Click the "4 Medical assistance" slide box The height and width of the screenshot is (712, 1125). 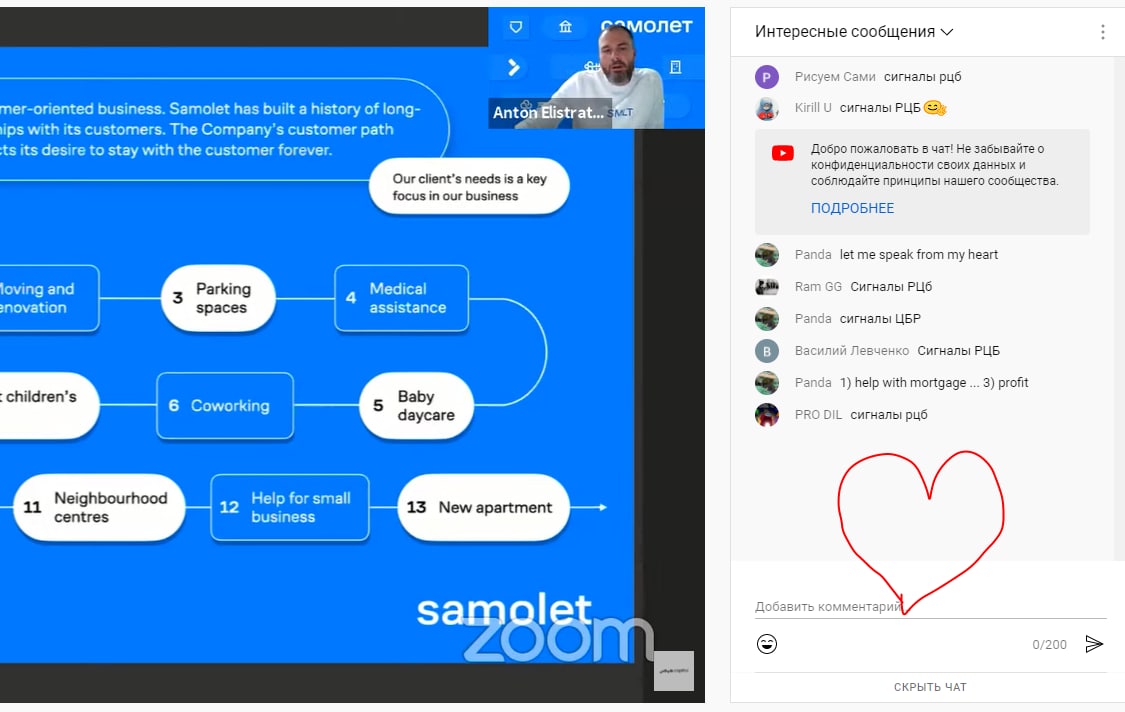pos(402,298)
